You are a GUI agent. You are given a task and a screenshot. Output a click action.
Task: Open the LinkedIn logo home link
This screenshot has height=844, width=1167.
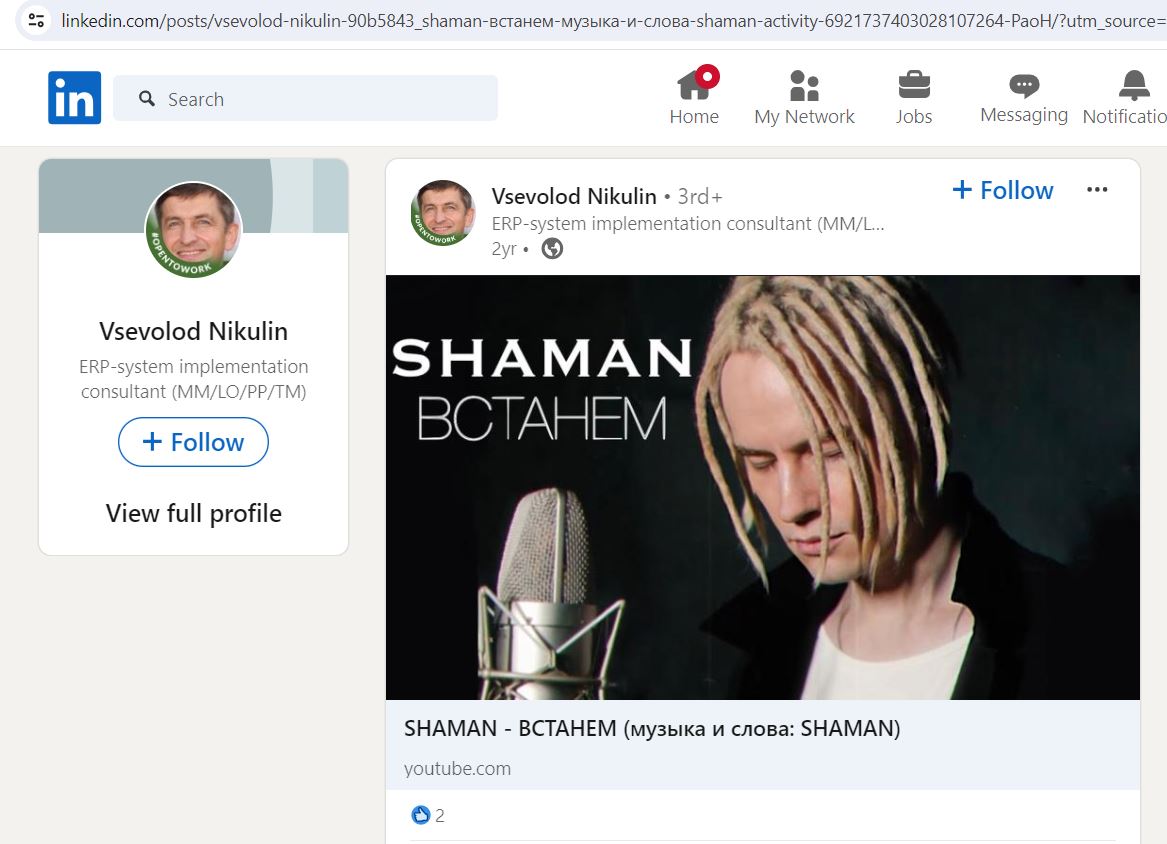coord(74,97)
